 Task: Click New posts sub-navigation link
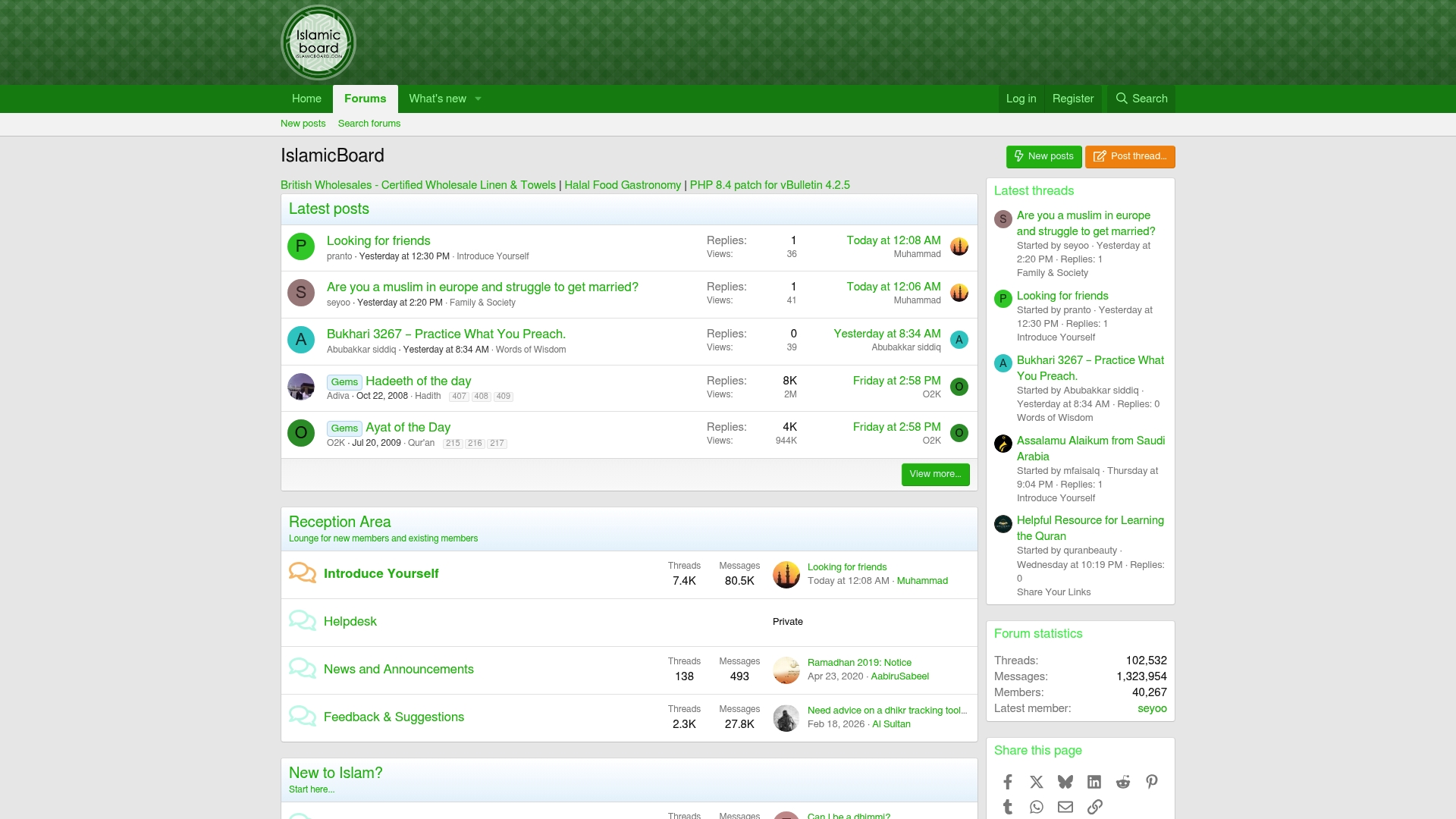[303, 124]
